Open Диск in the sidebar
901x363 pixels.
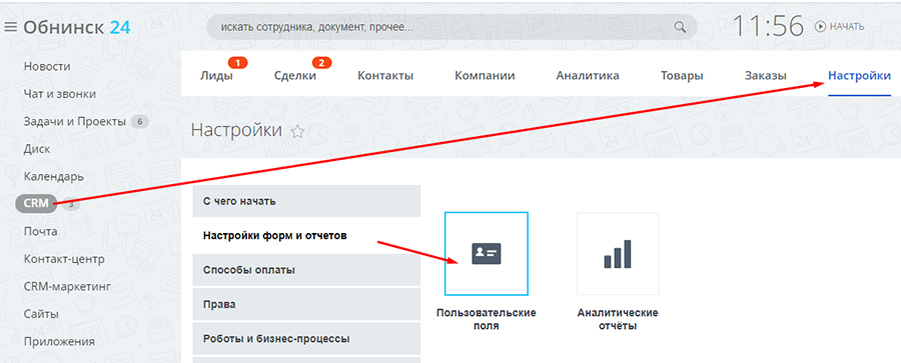pyautogui.click(x=37, y=149)
